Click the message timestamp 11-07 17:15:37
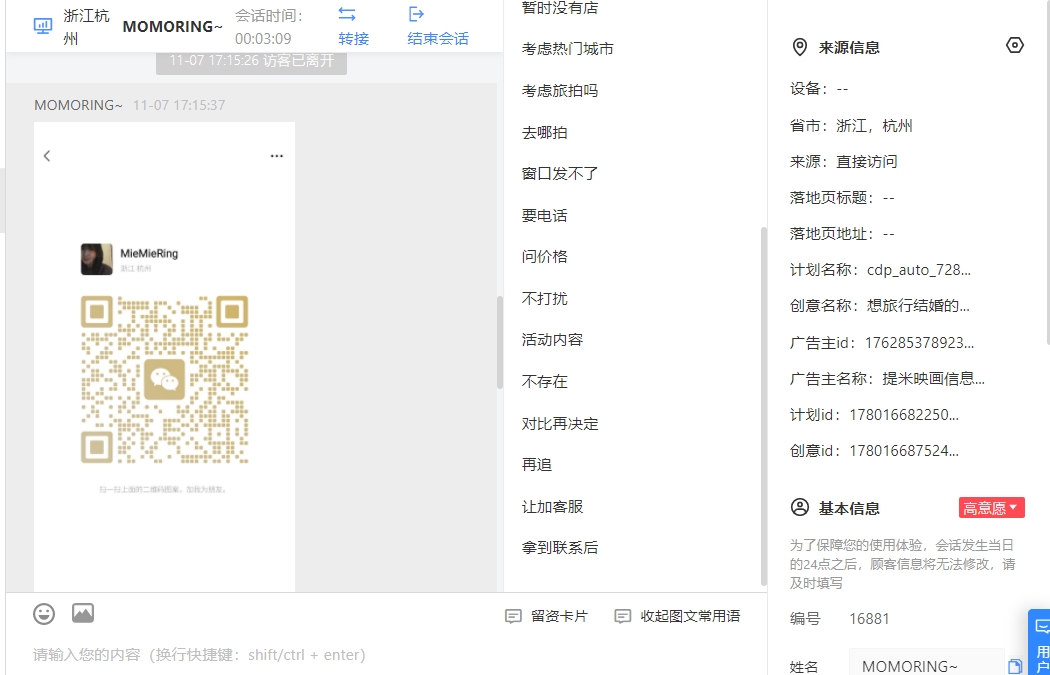1050x675 pixels. click(x=179, y=105)
